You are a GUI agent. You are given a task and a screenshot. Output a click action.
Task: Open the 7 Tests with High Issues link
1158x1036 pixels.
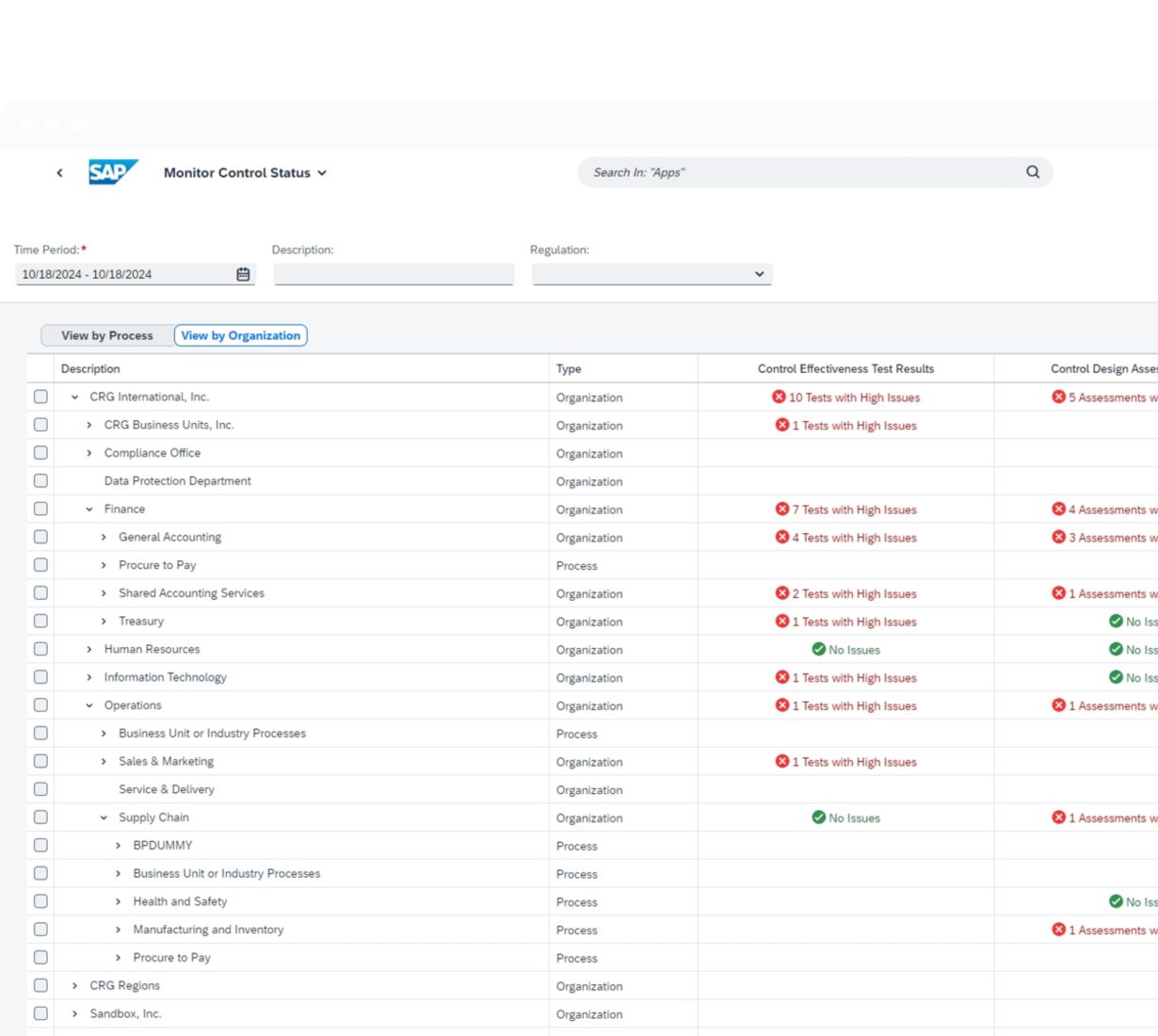pyautogui.click(x=853, y=510)
